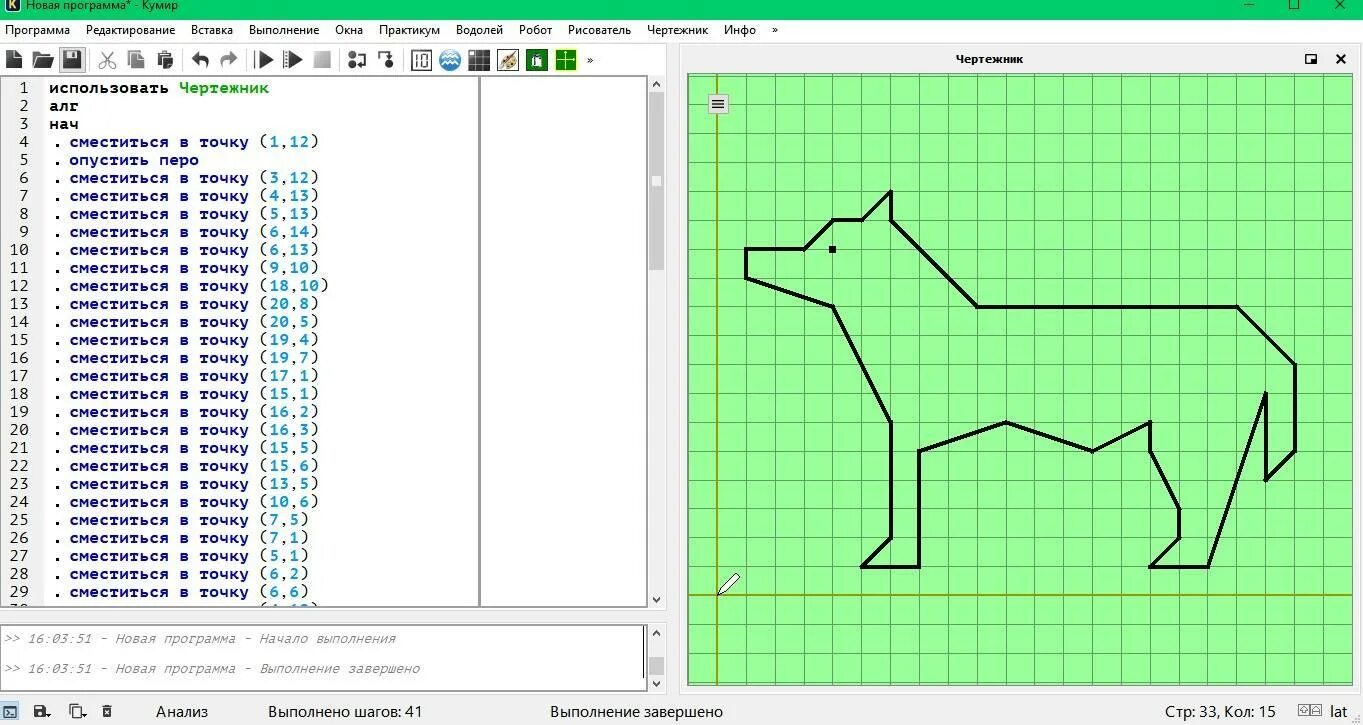The image size is (1363, 725).
Task: Stop execution with the square stop icon
Action: tap(322, 60)
